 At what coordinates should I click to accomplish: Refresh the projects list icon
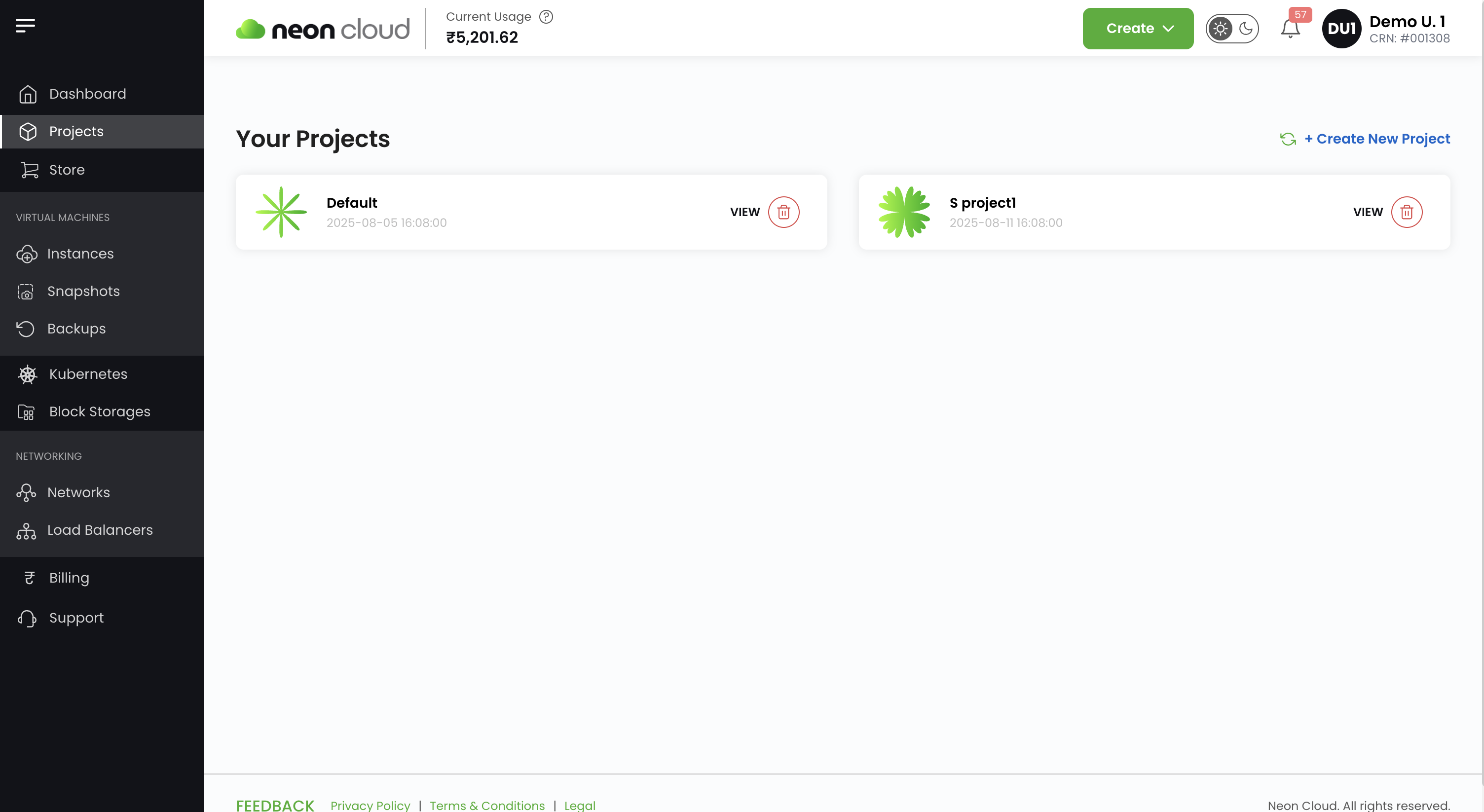tap(1288, 140)
